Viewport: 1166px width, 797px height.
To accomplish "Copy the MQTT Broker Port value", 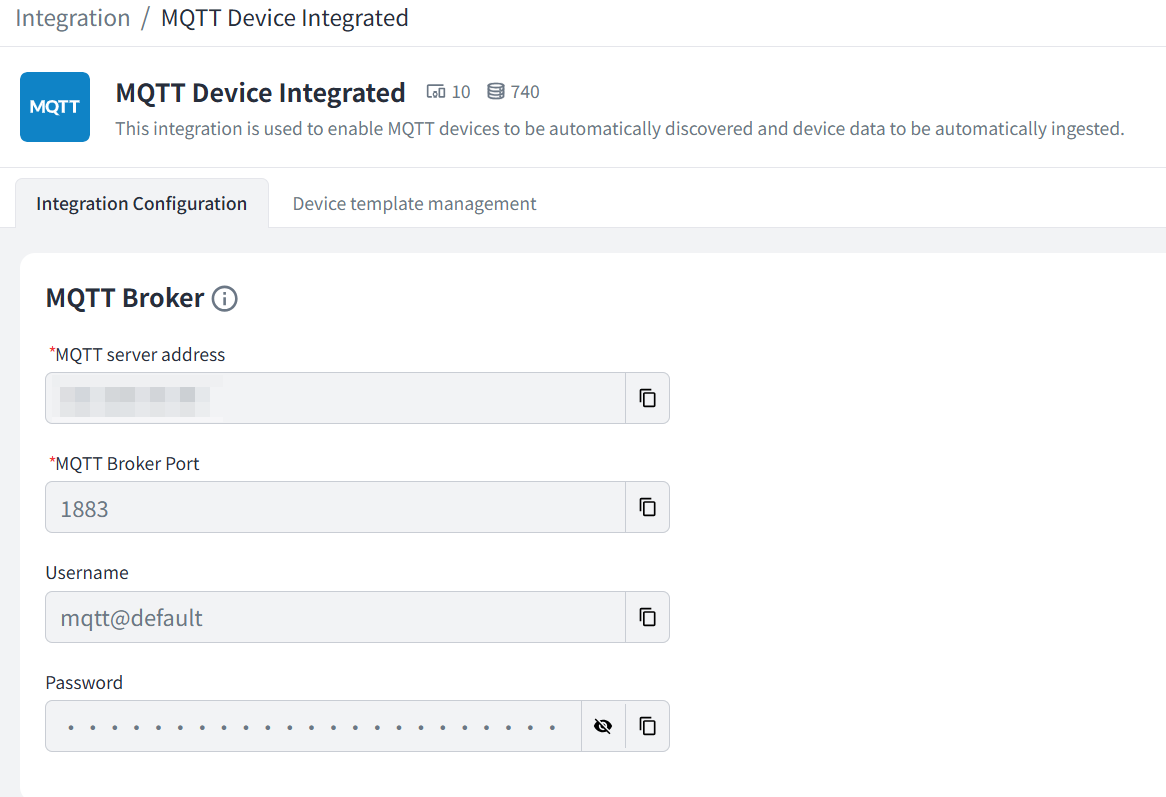I will point(647,507).
